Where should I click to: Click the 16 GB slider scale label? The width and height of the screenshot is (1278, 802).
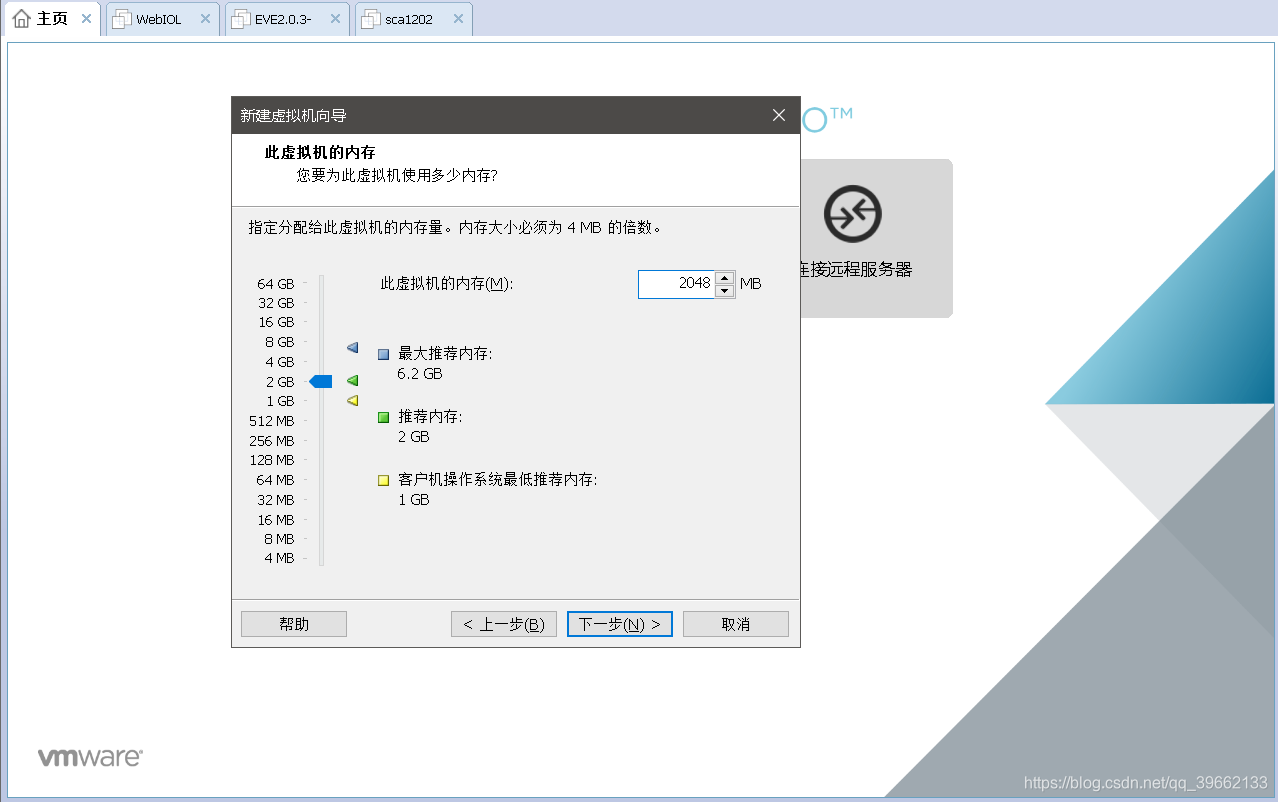tap(276, 322)
